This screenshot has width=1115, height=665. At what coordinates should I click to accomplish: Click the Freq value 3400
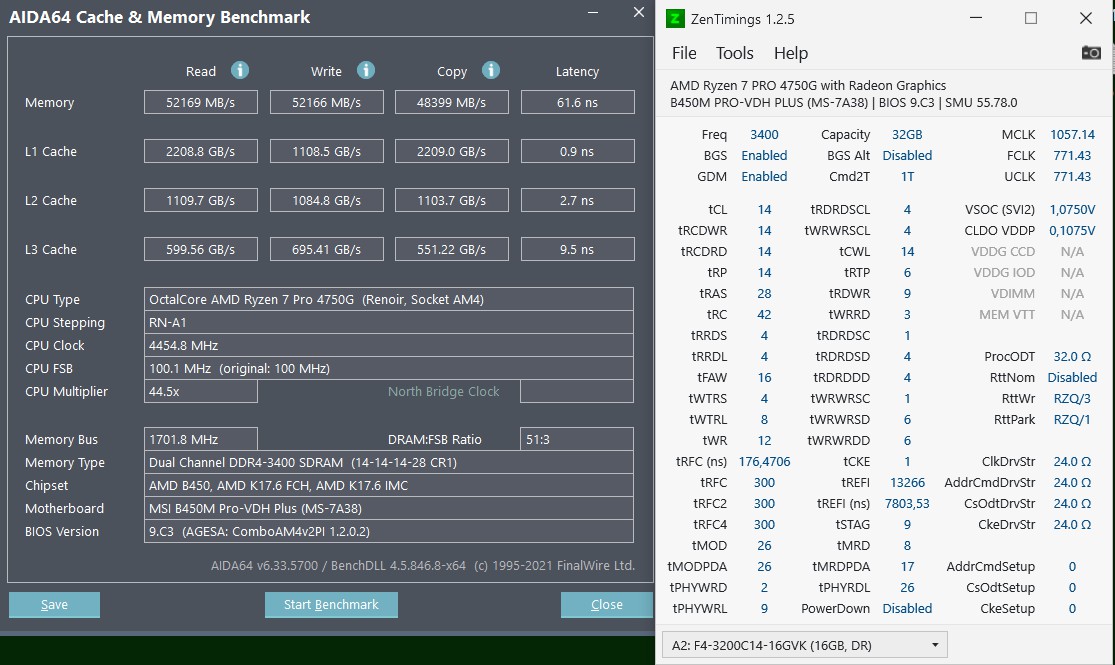[764, 134]
